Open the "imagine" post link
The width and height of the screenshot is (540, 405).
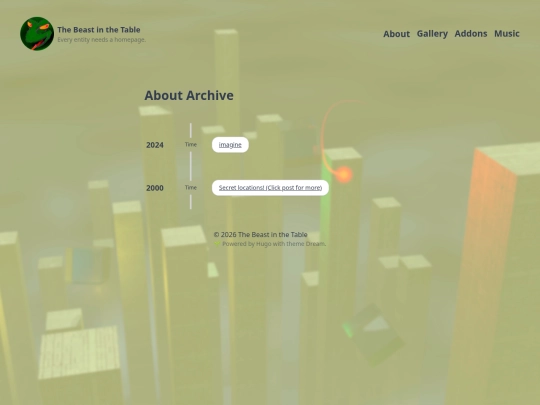230,145
